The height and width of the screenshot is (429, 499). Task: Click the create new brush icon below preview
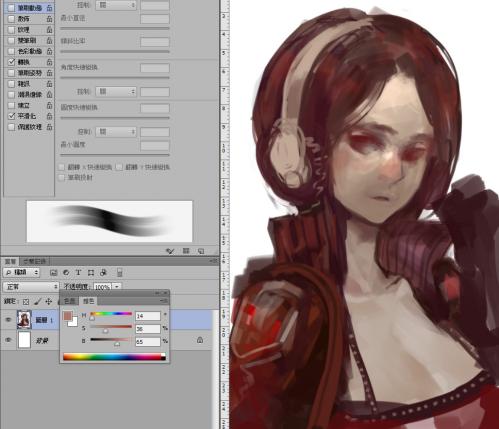[201, 251]
